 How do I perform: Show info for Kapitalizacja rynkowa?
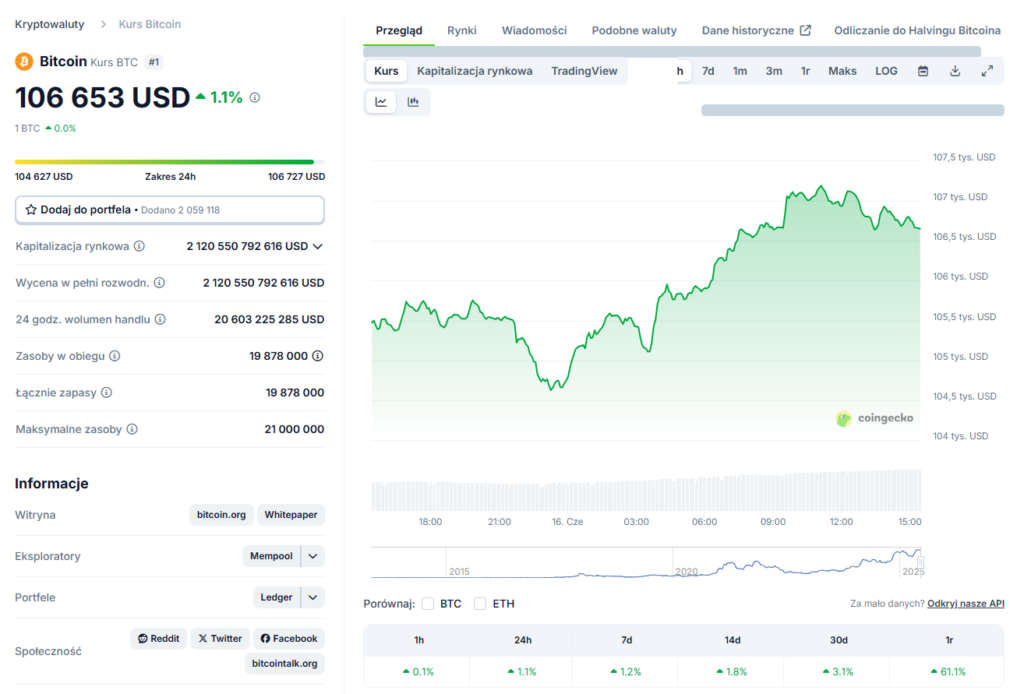click(139, 246)
